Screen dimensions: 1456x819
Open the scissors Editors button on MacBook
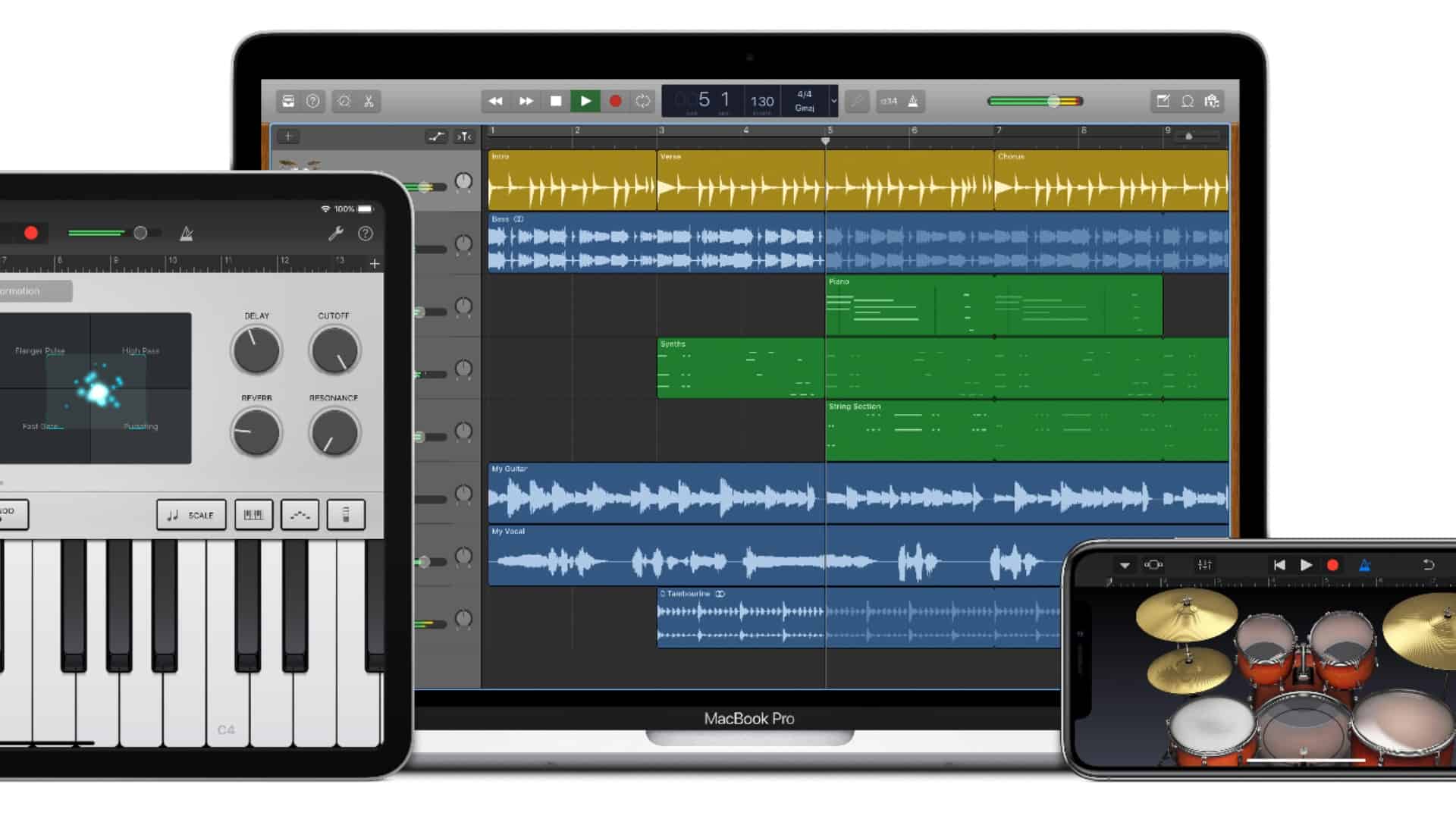click(369, 101)
